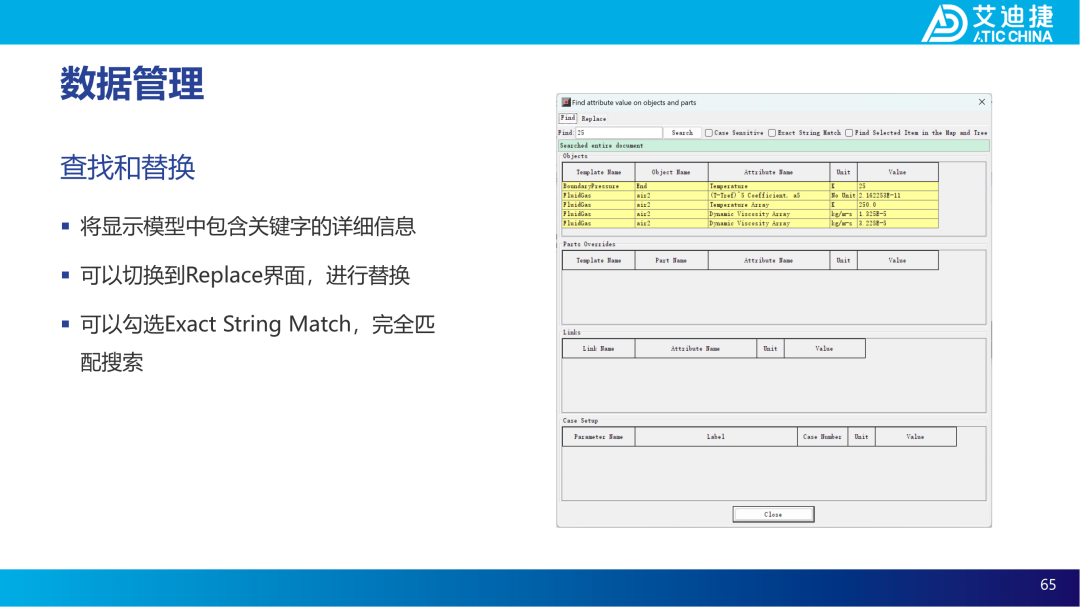Select the No Unit cell

coord(843,196)
